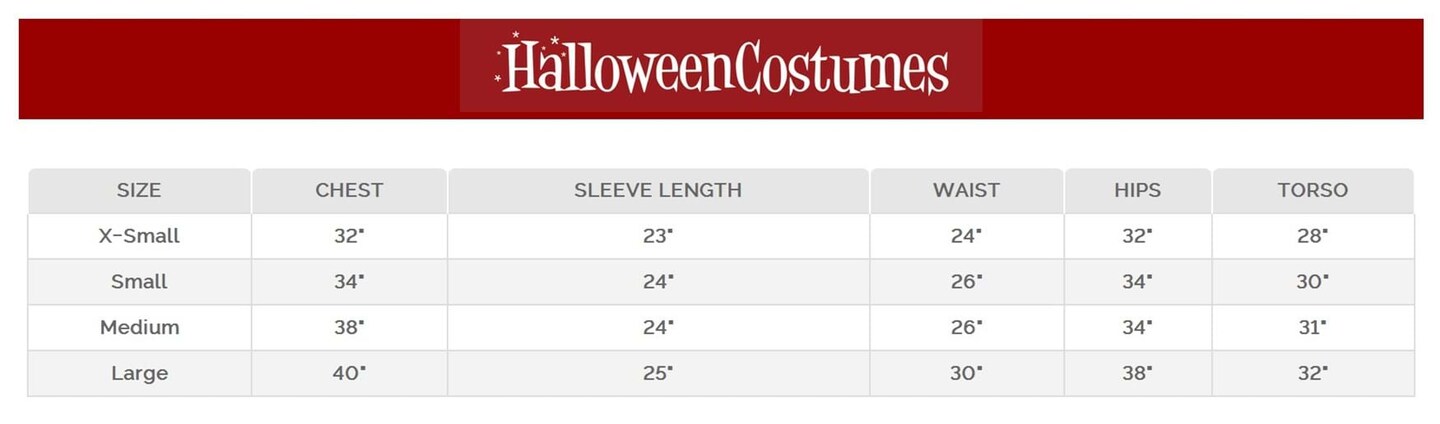Click the SLEEVE LENGTH column header
This screenshot has height=424, width=1440.
pos(658,190)
